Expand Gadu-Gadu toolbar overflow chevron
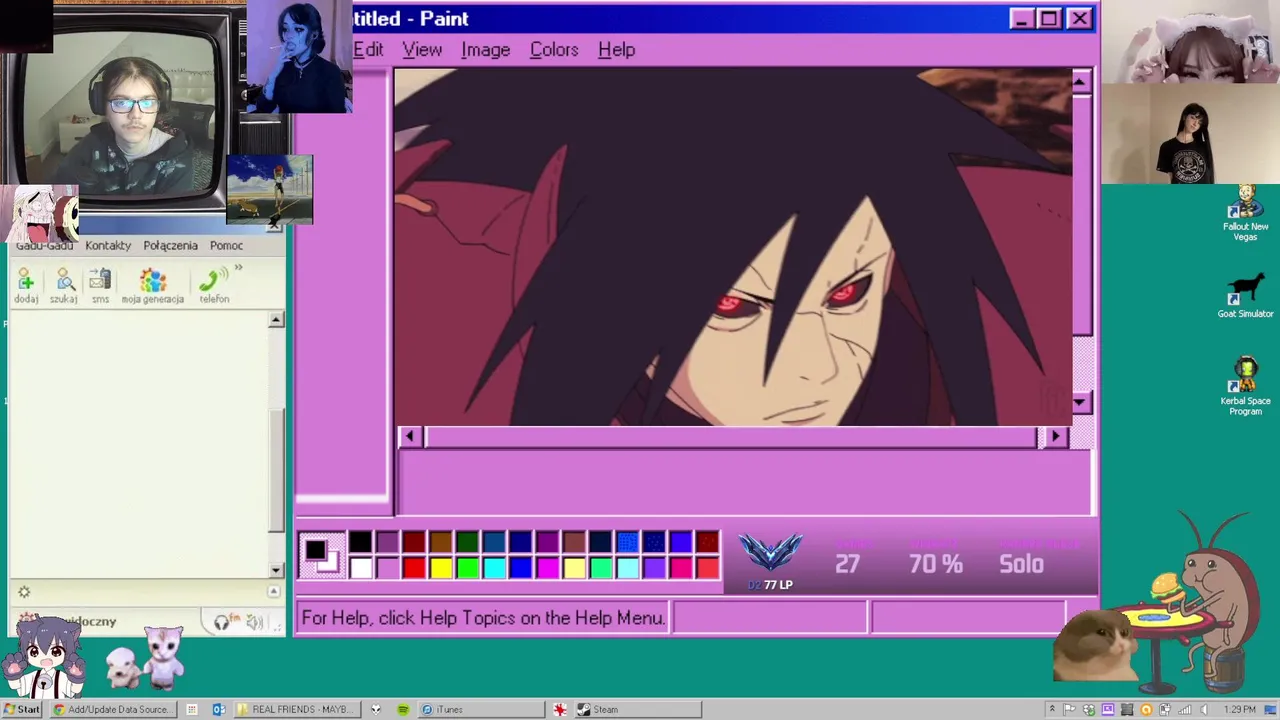Image resolution: width=1280 pixels, height=720 pixels. [x=238, y=267]
